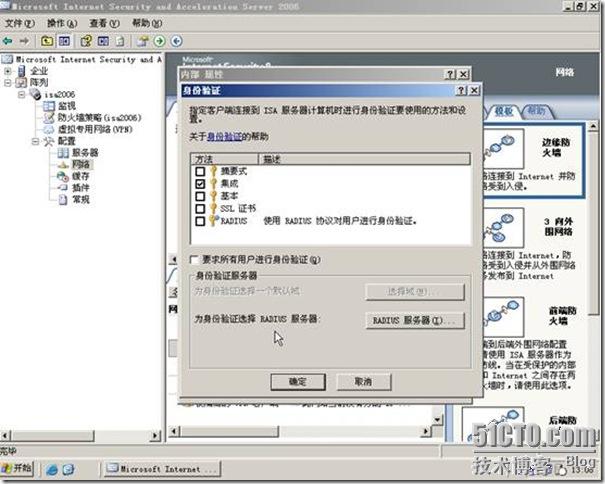The width and height of the screenshot is (605, 484).
Task: Switch to the 帮助 tab on right pane
Action: (537, 111)
